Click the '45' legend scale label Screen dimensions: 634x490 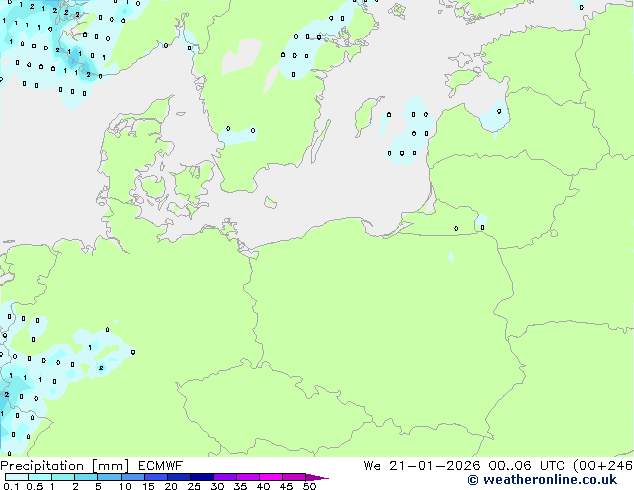(286, 486)
